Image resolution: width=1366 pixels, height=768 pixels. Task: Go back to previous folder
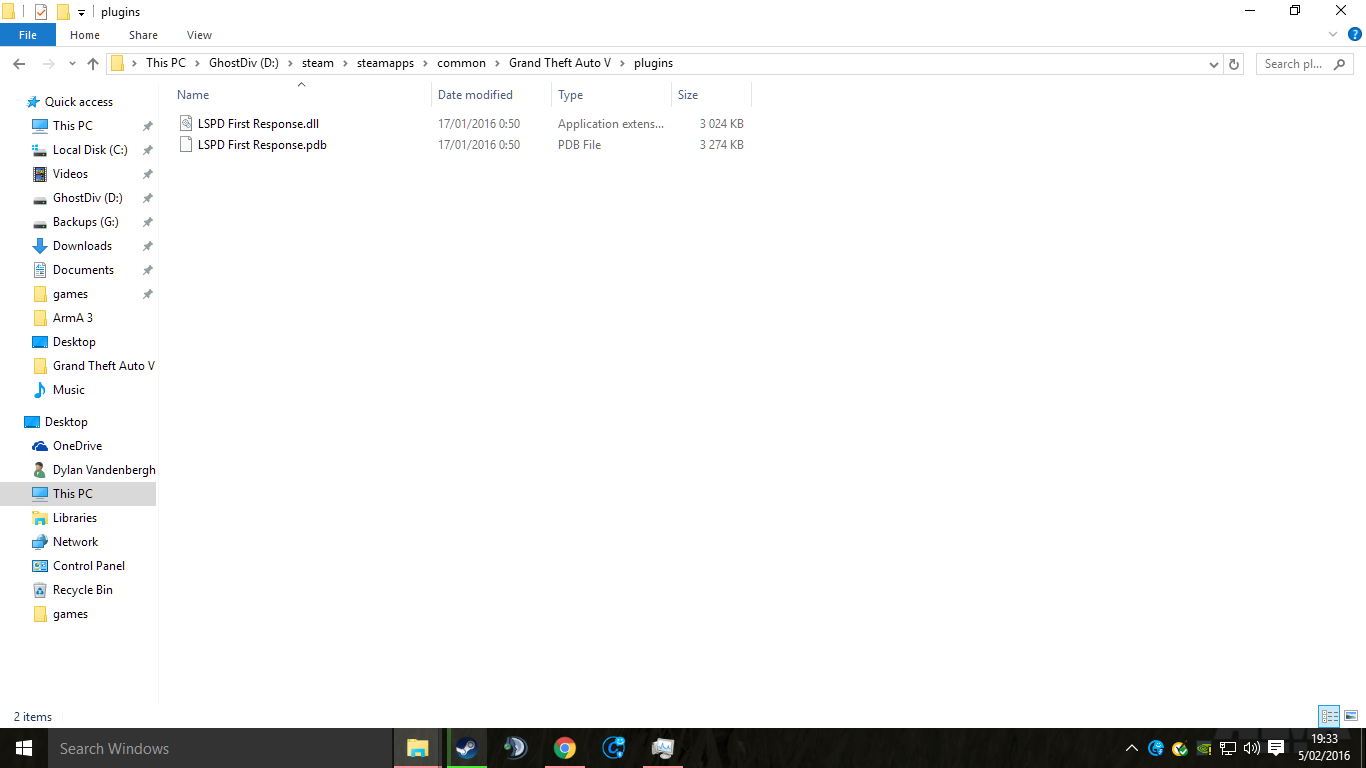pos(19,63)
